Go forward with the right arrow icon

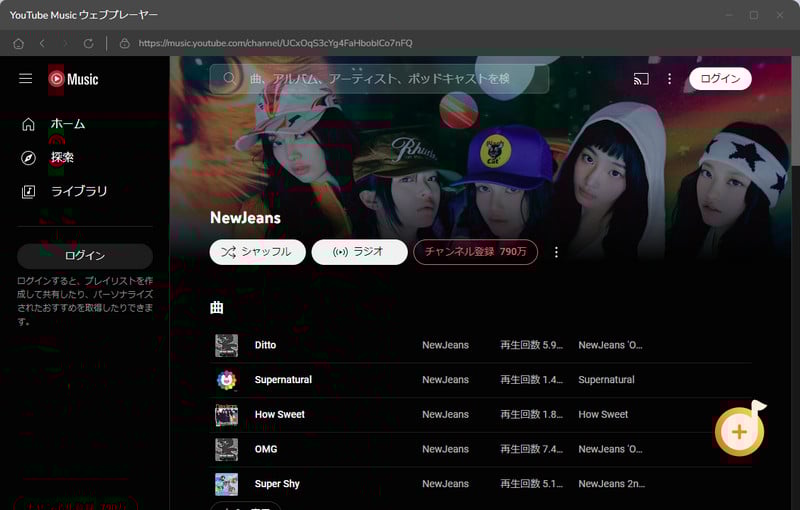(x=65, y=43)
